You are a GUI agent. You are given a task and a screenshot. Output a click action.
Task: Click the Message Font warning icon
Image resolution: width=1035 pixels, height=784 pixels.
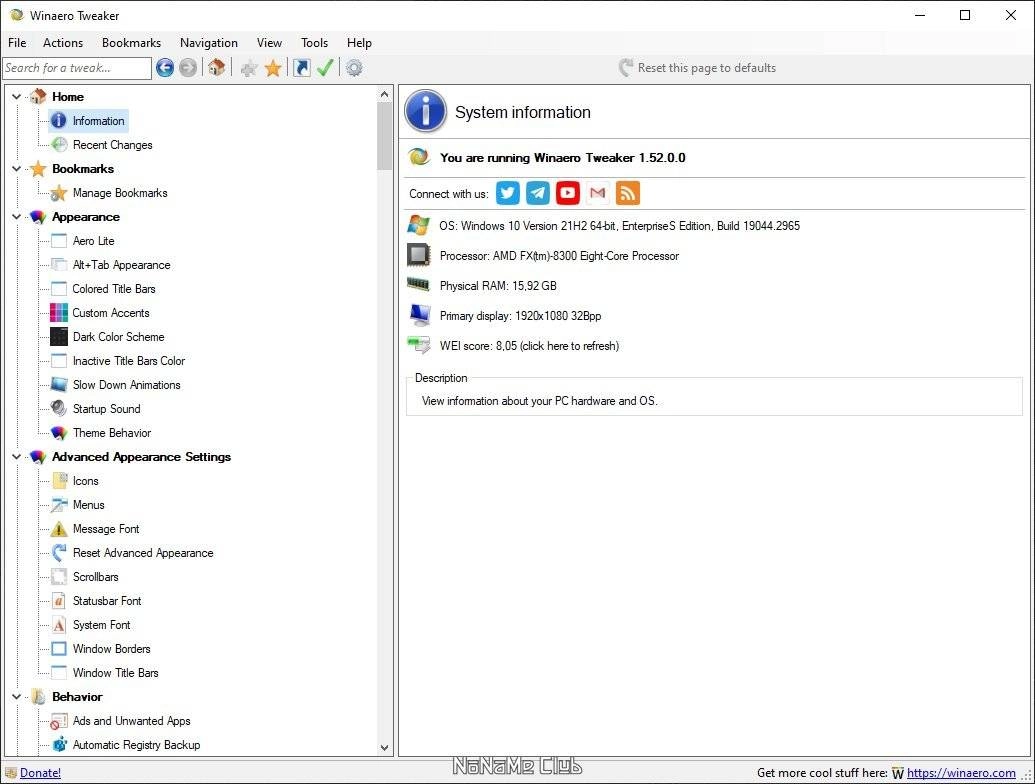(59, 529)
